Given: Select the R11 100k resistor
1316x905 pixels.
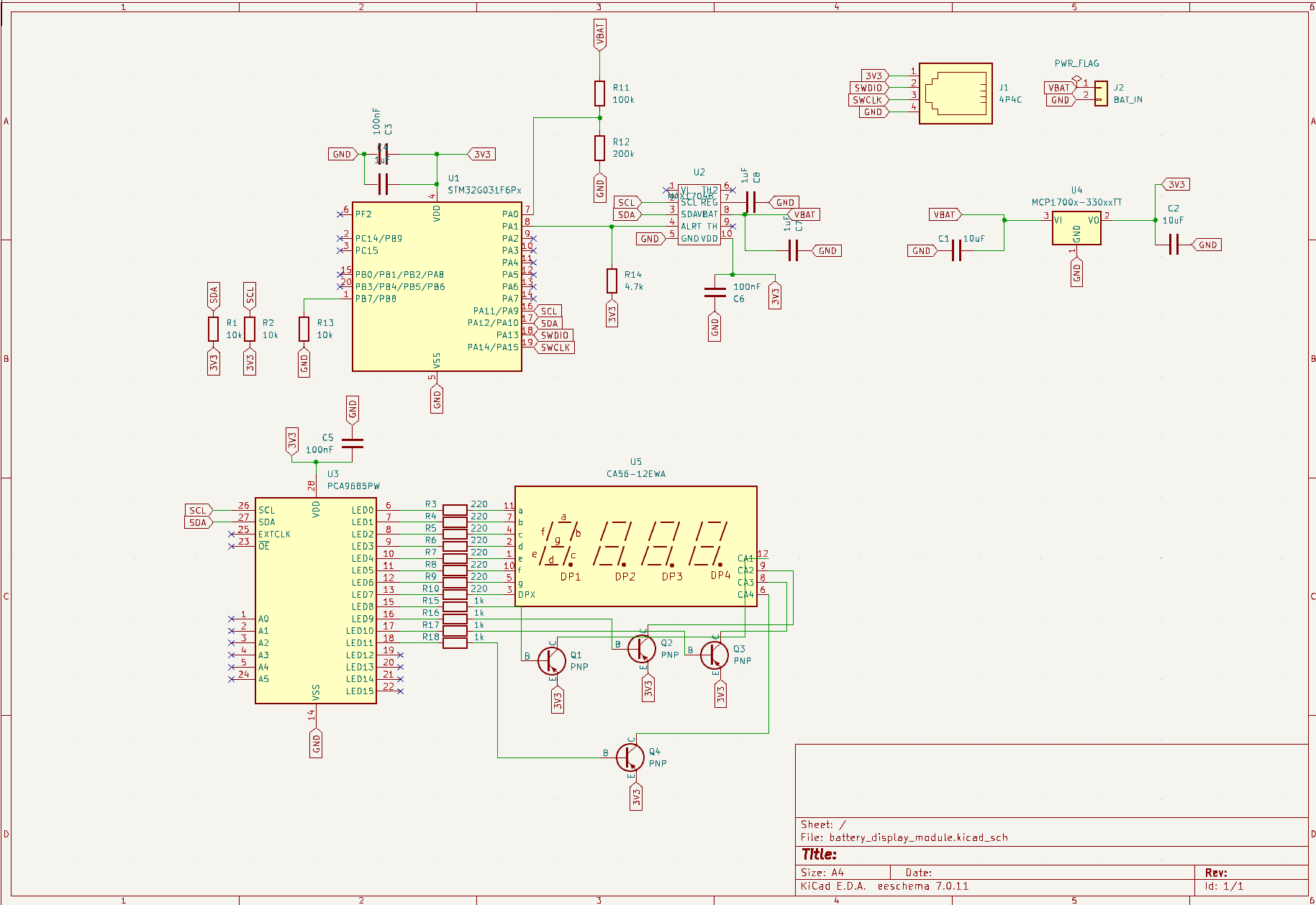Looking at the screenshot, I should pyautogui.click(x=599, y=94).
